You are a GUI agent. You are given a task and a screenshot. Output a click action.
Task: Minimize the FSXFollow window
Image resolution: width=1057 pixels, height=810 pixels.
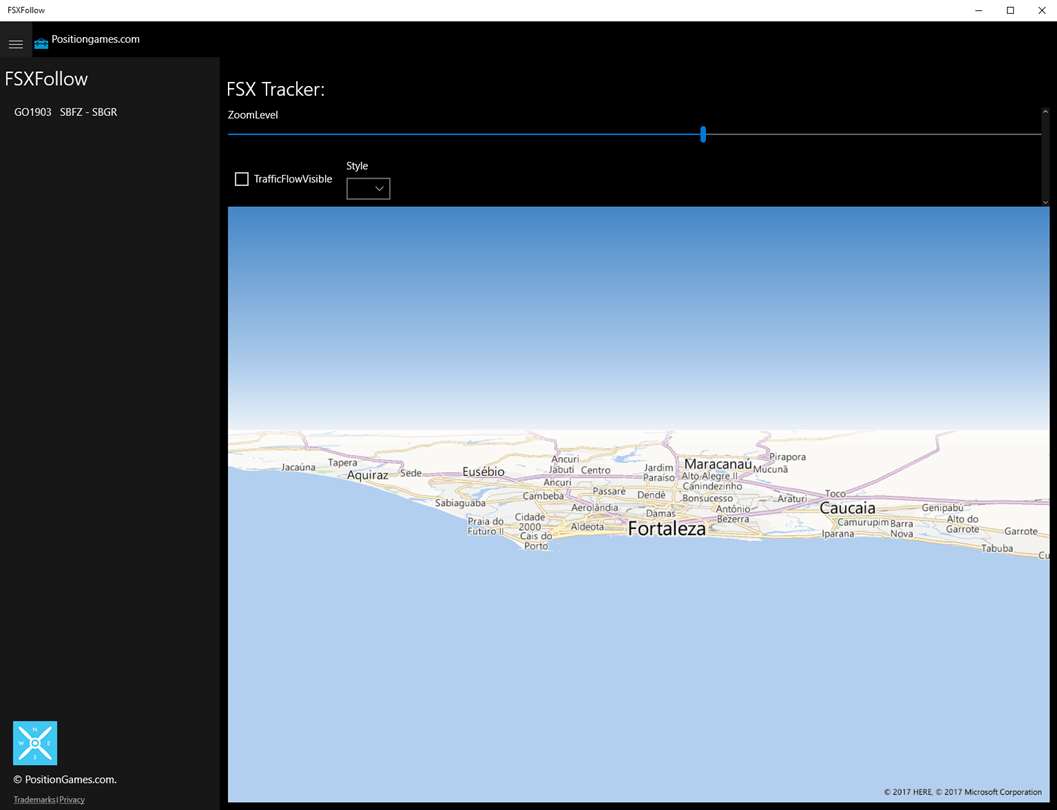(979, 10)
